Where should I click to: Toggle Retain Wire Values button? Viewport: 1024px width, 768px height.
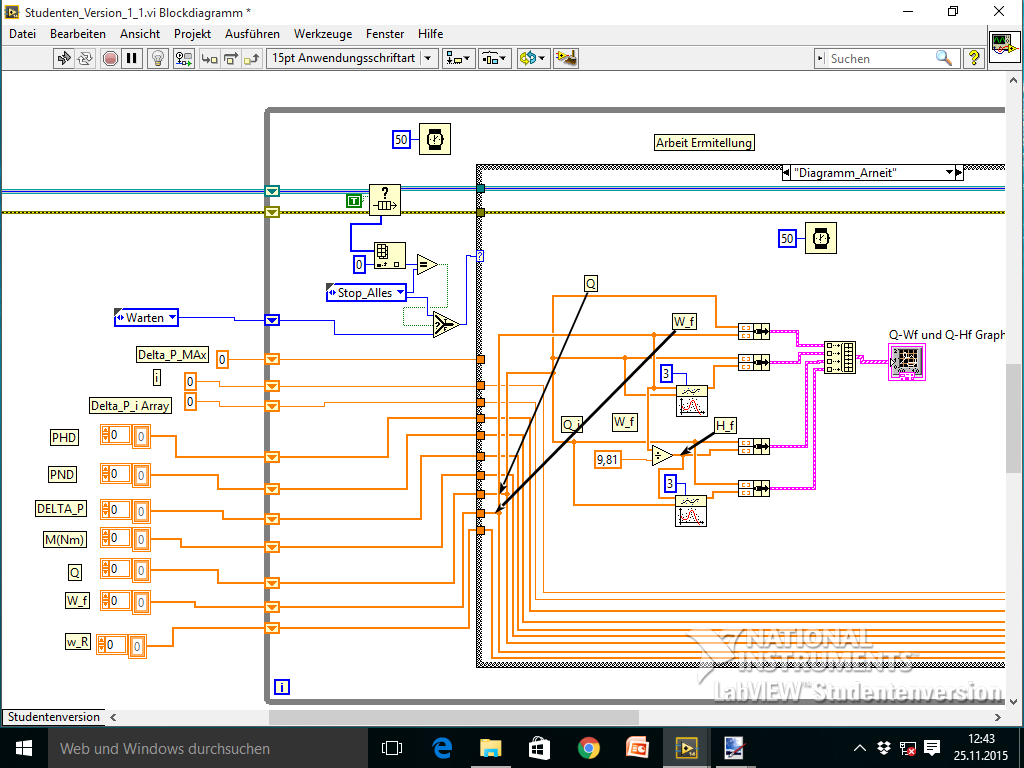(x=183, y=59)
